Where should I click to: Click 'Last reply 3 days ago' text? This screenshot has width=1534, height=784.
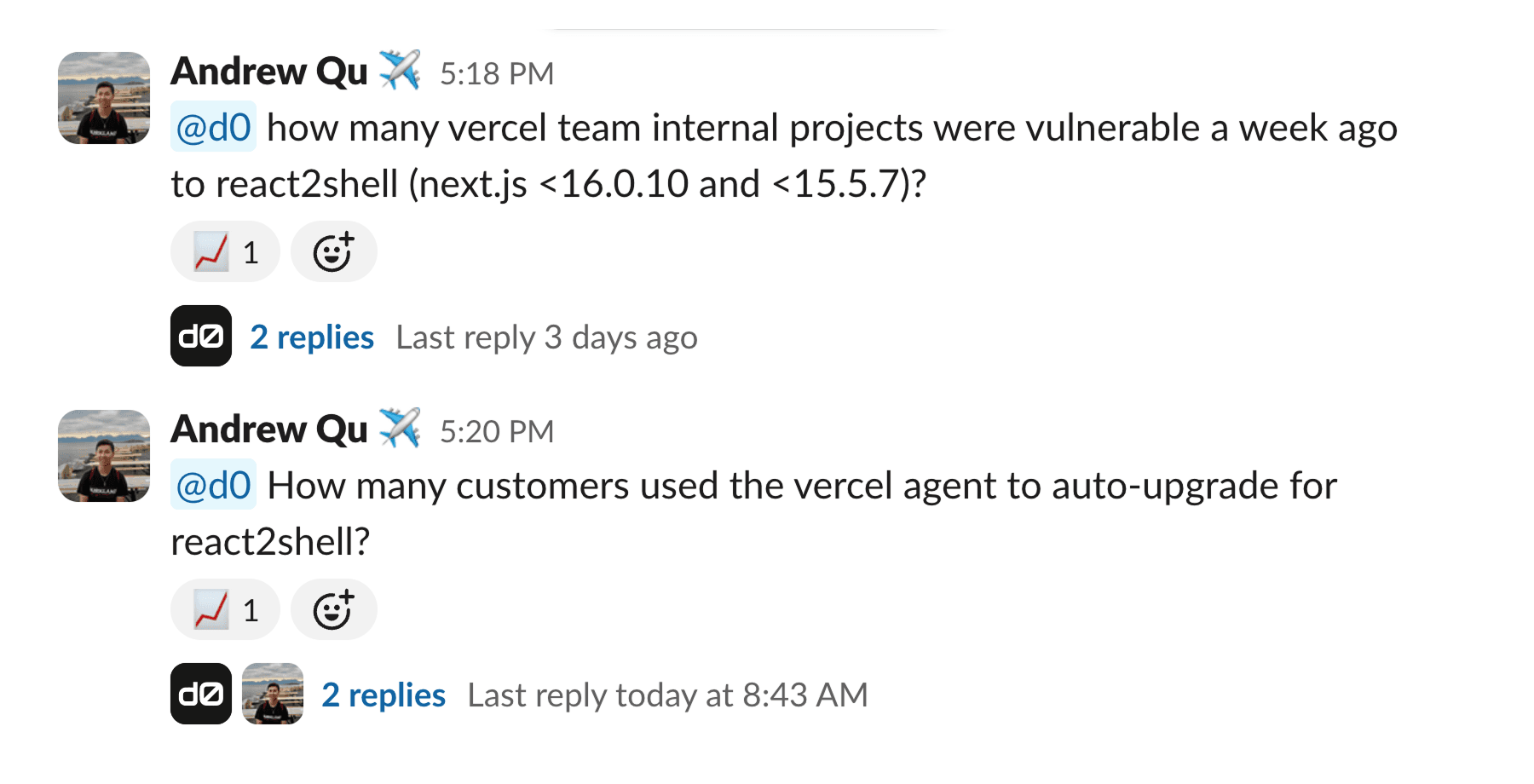pos(547,337)
